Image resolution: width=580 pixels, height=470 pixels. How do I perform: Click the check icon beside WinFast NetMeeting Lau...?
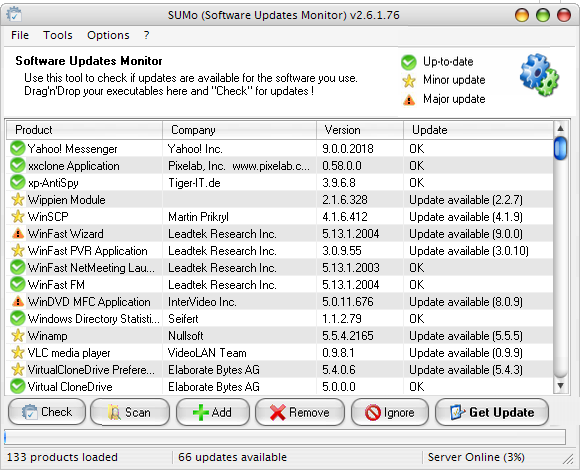17,267
